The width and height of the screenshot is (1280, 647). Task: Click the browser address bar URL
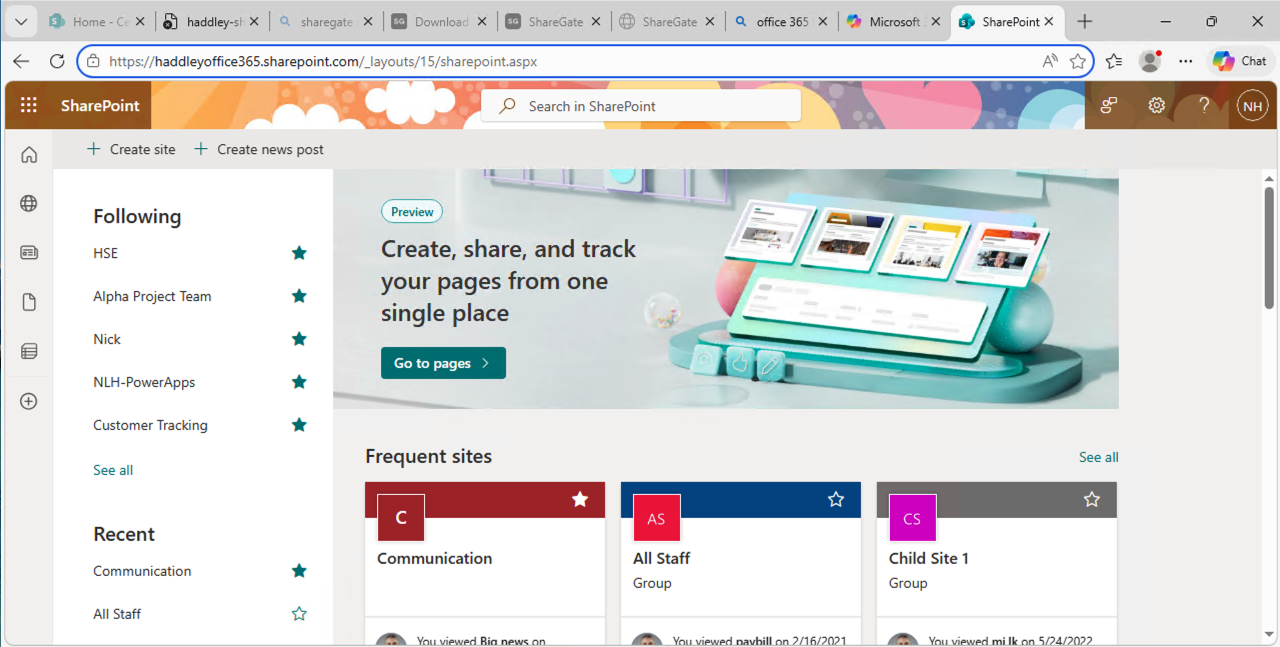323,61
